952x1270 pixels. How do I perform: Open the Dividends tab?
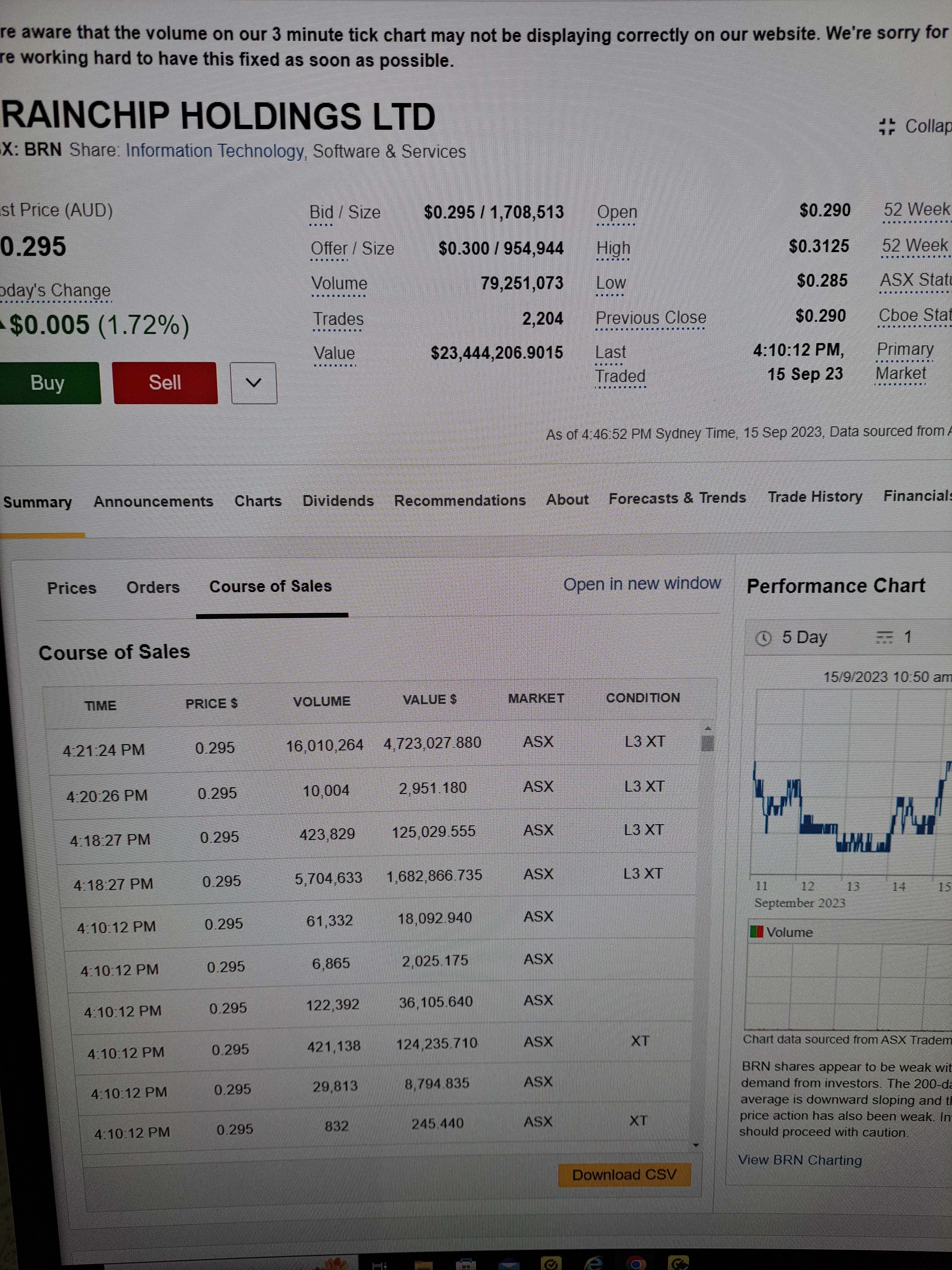pyautogui.click(x=338, y=501)
